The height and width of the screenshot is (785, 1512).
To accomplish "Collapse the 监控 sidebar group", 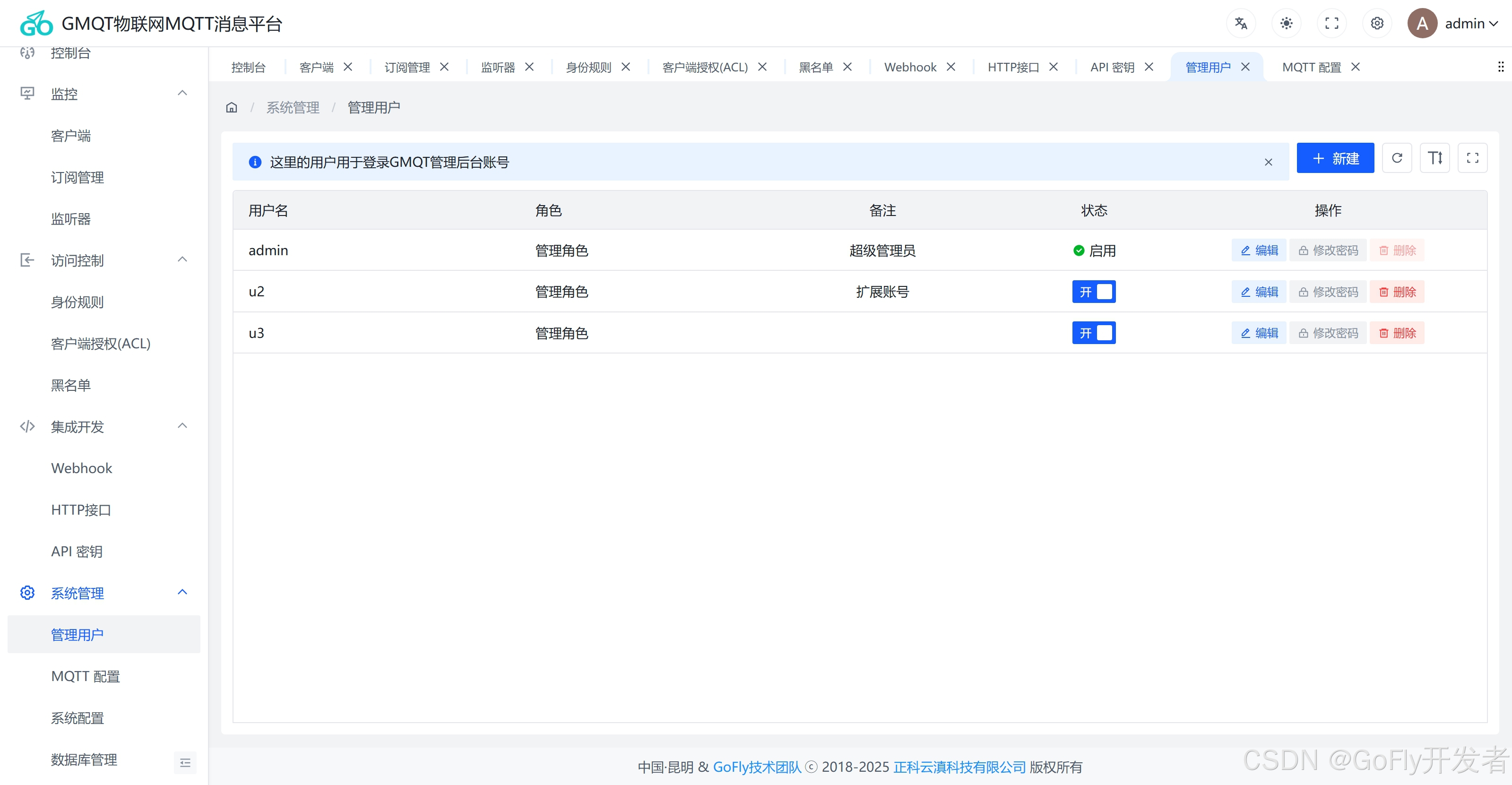I will (x=182, y=93).
